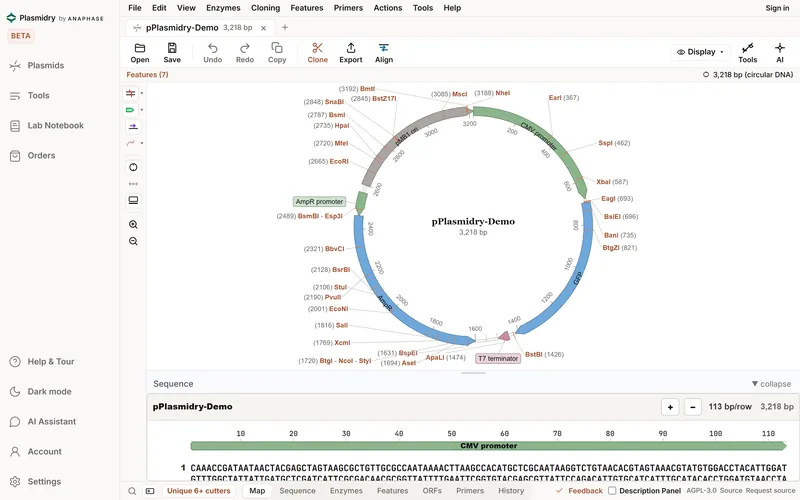Open the wrench Tools button at top right
The height and width of the screenshot is (500, 800).
(747, 53)
